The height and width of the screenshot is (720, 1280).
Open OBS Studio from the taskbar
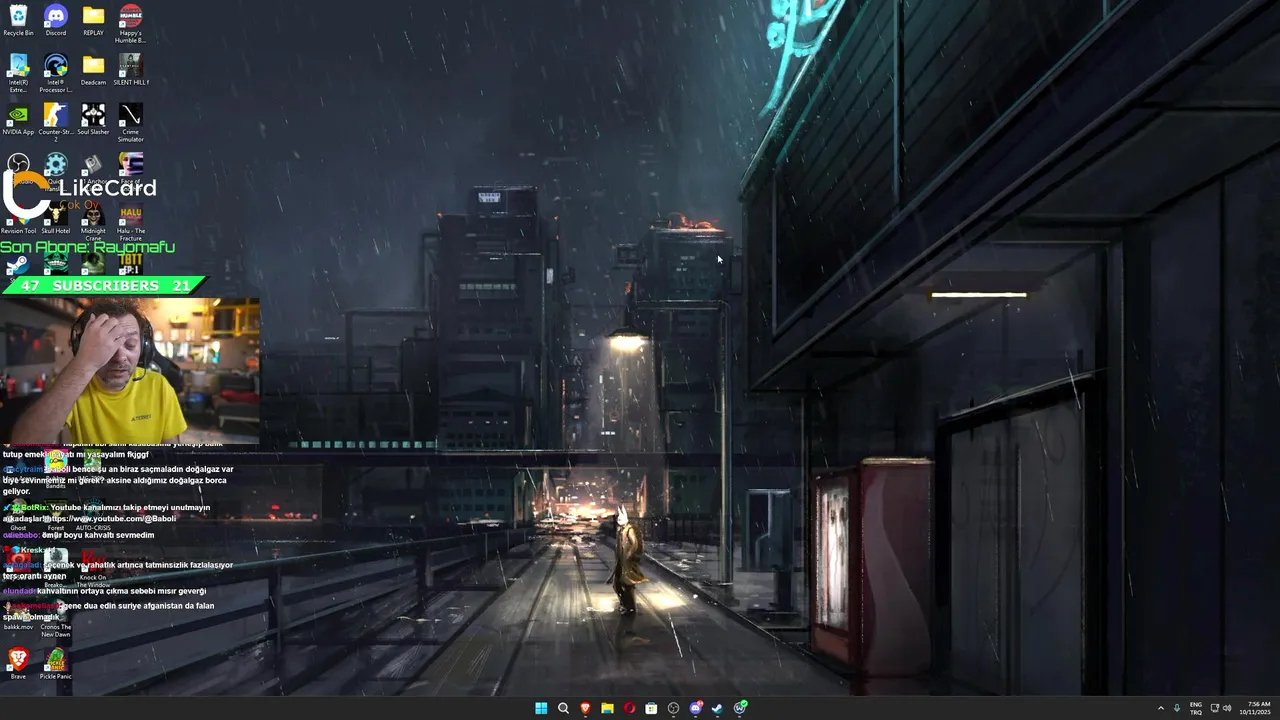[673, 708]
